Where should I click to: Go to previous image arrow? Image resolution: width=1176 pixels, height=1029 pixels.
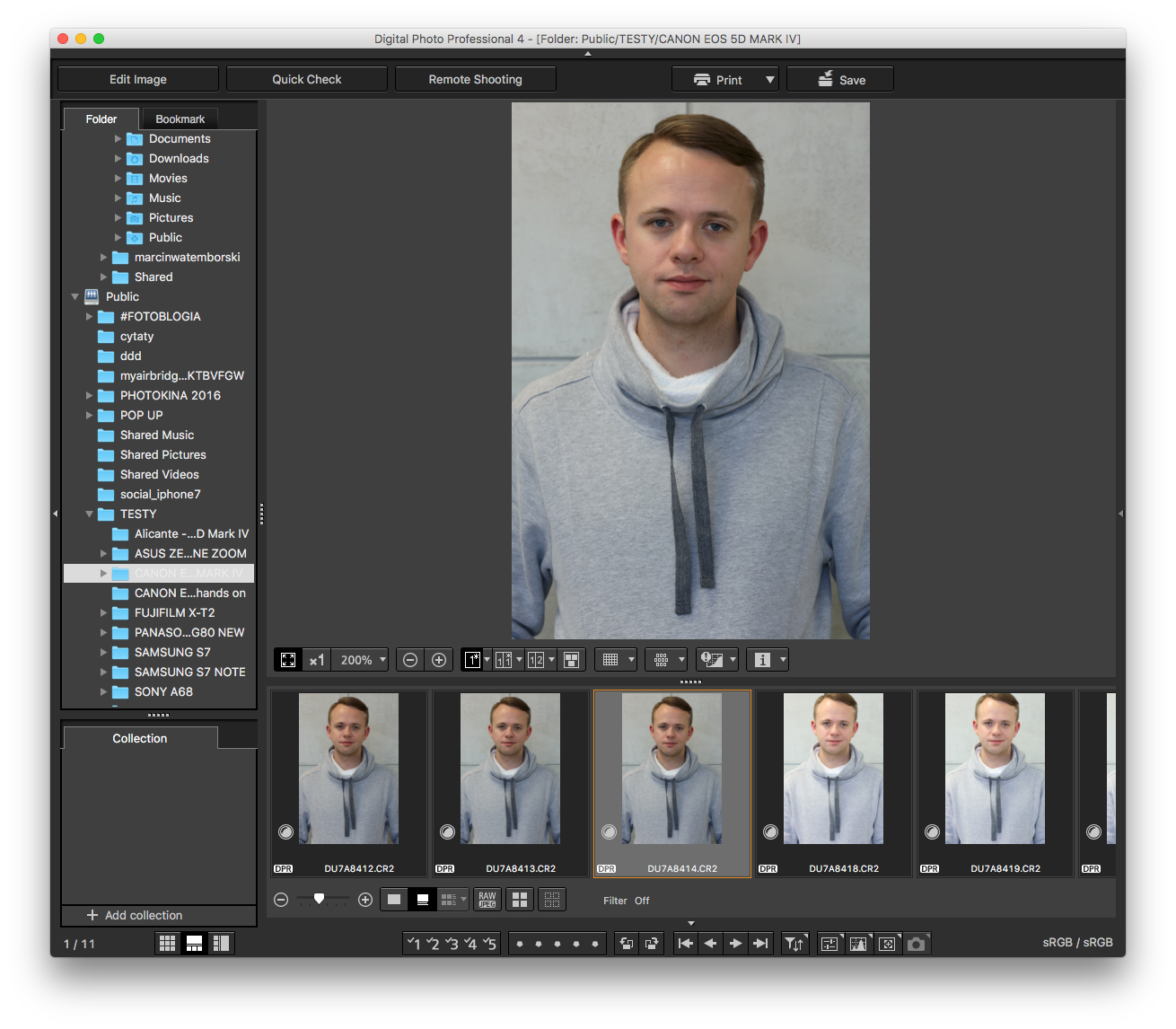click(x=710, y=944)
